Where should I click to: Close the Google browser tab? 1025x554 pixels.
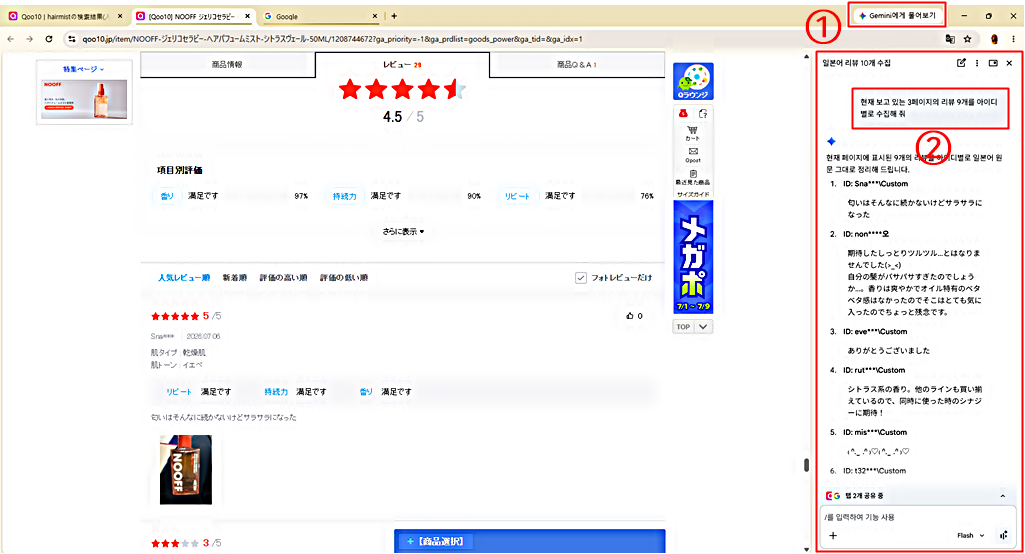375,16
